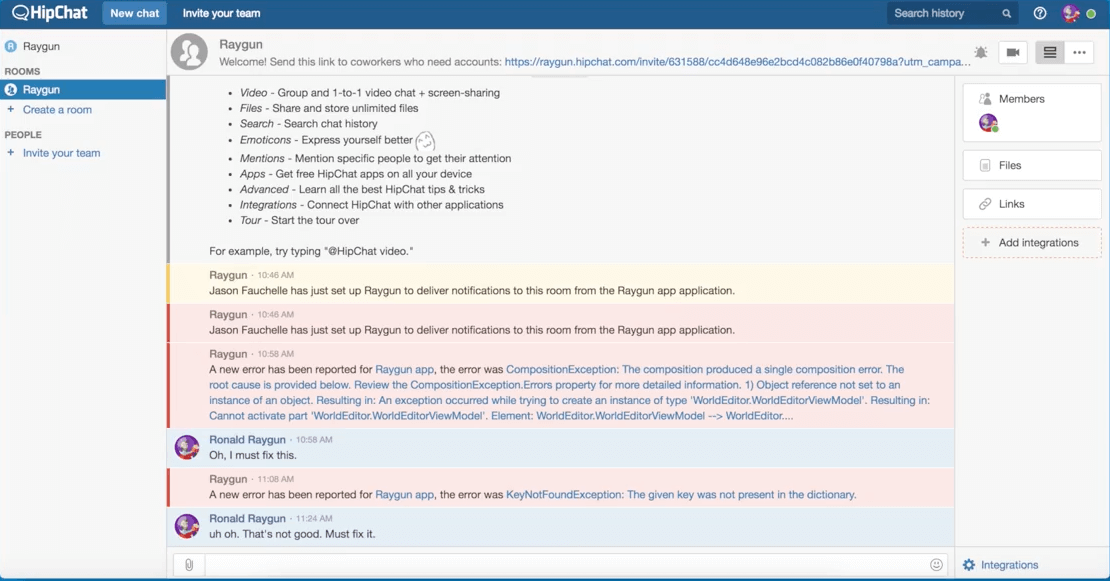Click Raygun app link in 11:08 AM message
The width and height of the screenshot is (1111, 581).
pyautogui.click(x=405, y=495)
